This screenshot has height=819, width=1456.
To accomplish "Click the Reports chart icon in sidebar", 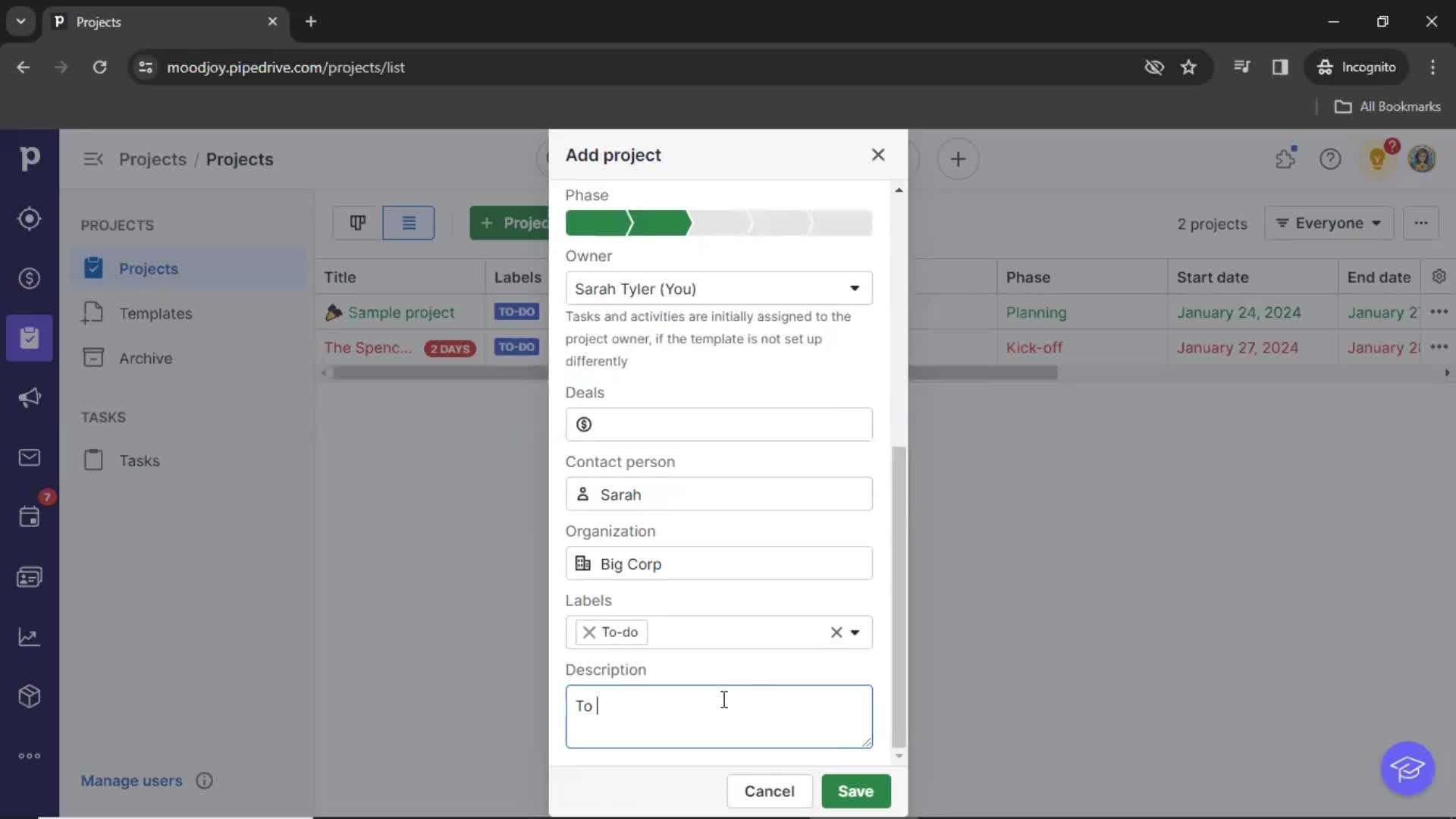I will coord(29,637).
